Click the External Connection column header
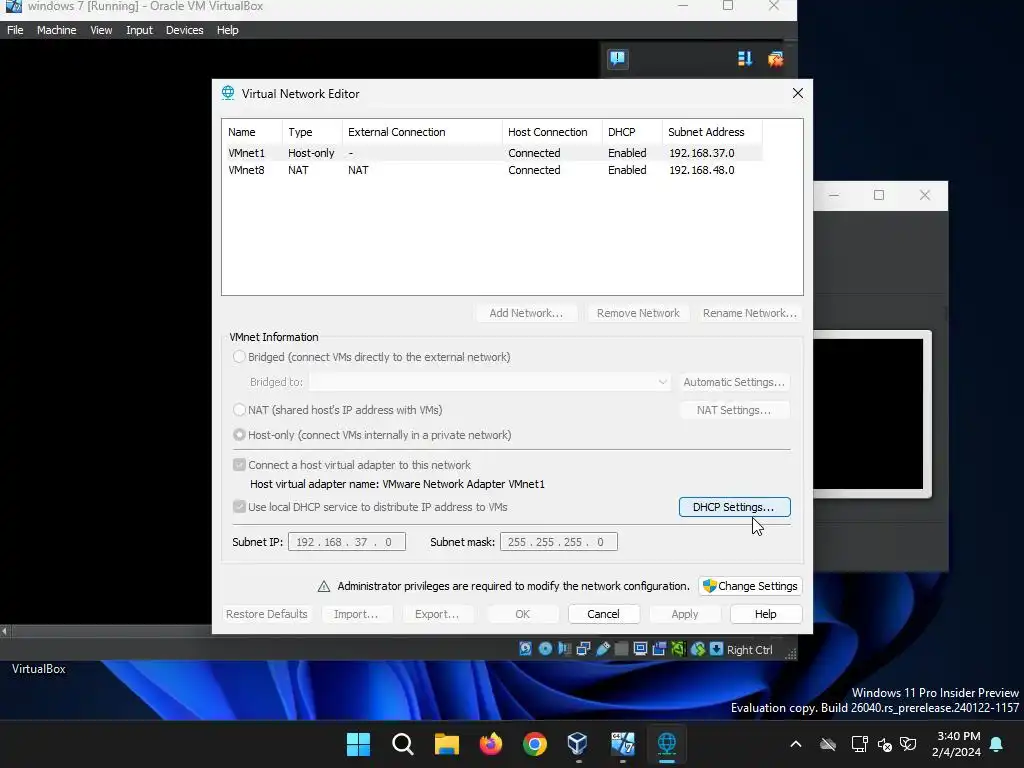1024x768 pixels. coord(422,132)
